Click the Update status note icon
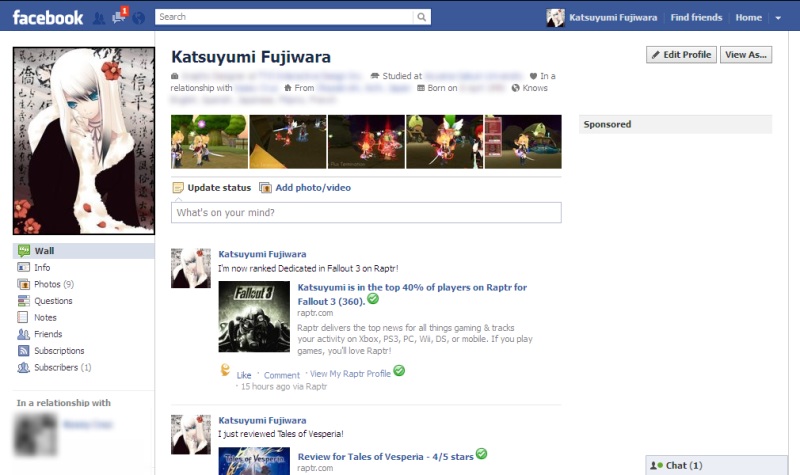 point(178,188)
